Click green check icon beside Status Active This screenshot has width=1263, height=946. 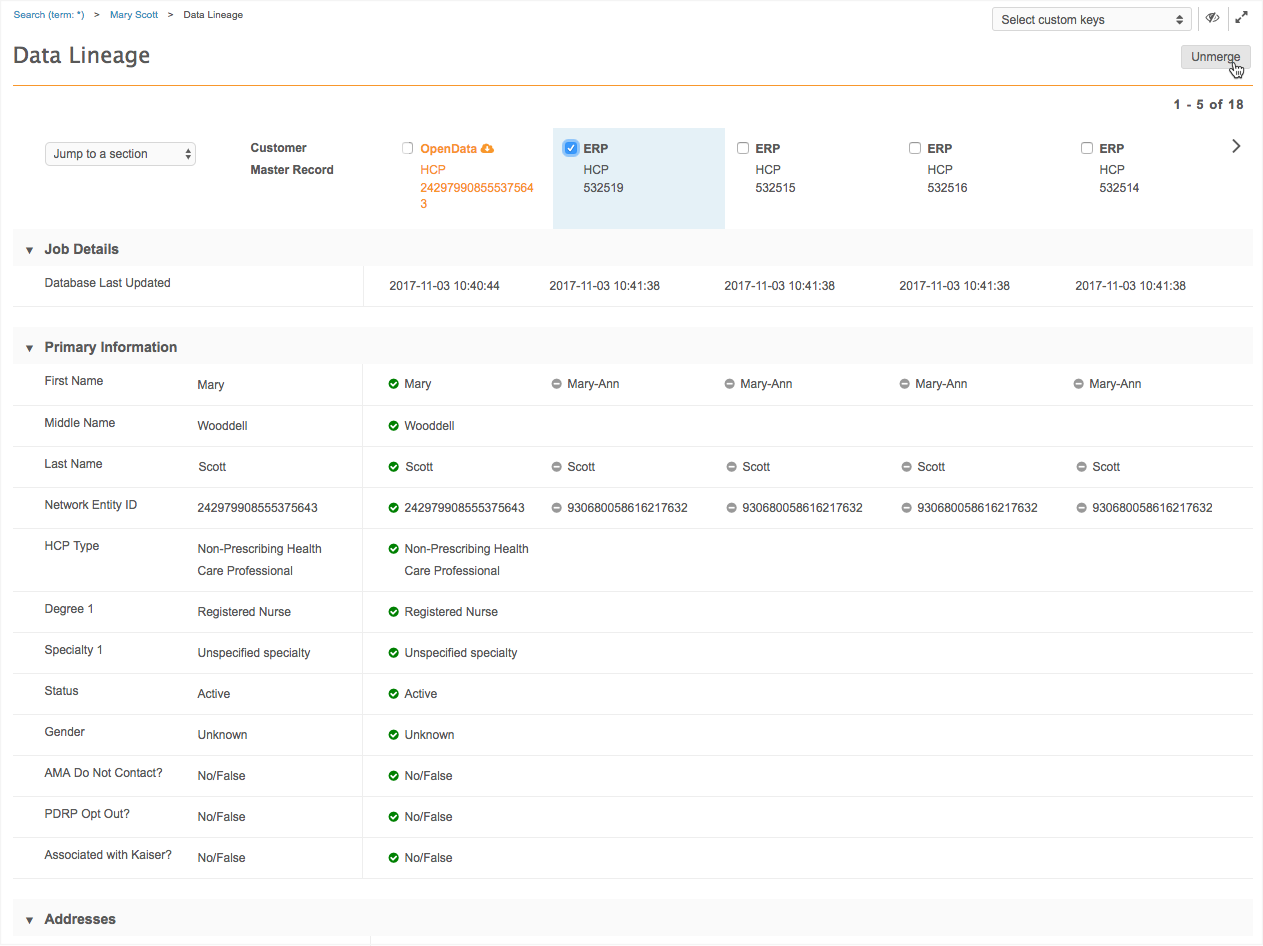pyautogui.click(x=394, y=694)
